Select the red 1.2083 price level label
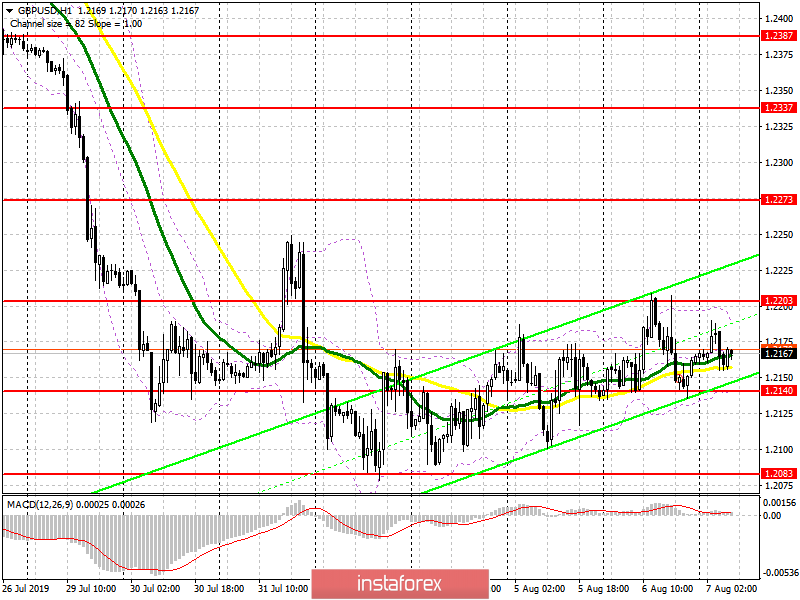 (778, 473)
